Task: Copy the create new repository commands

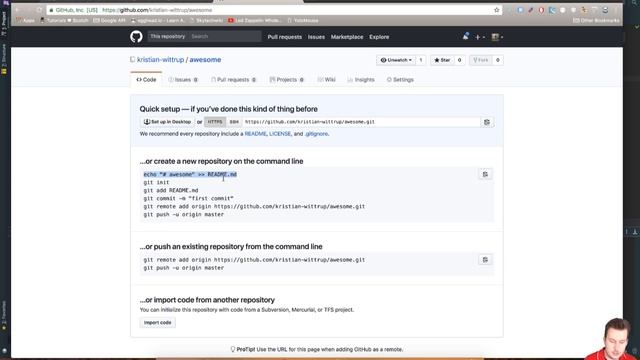Action: click(x=485, y=174)
